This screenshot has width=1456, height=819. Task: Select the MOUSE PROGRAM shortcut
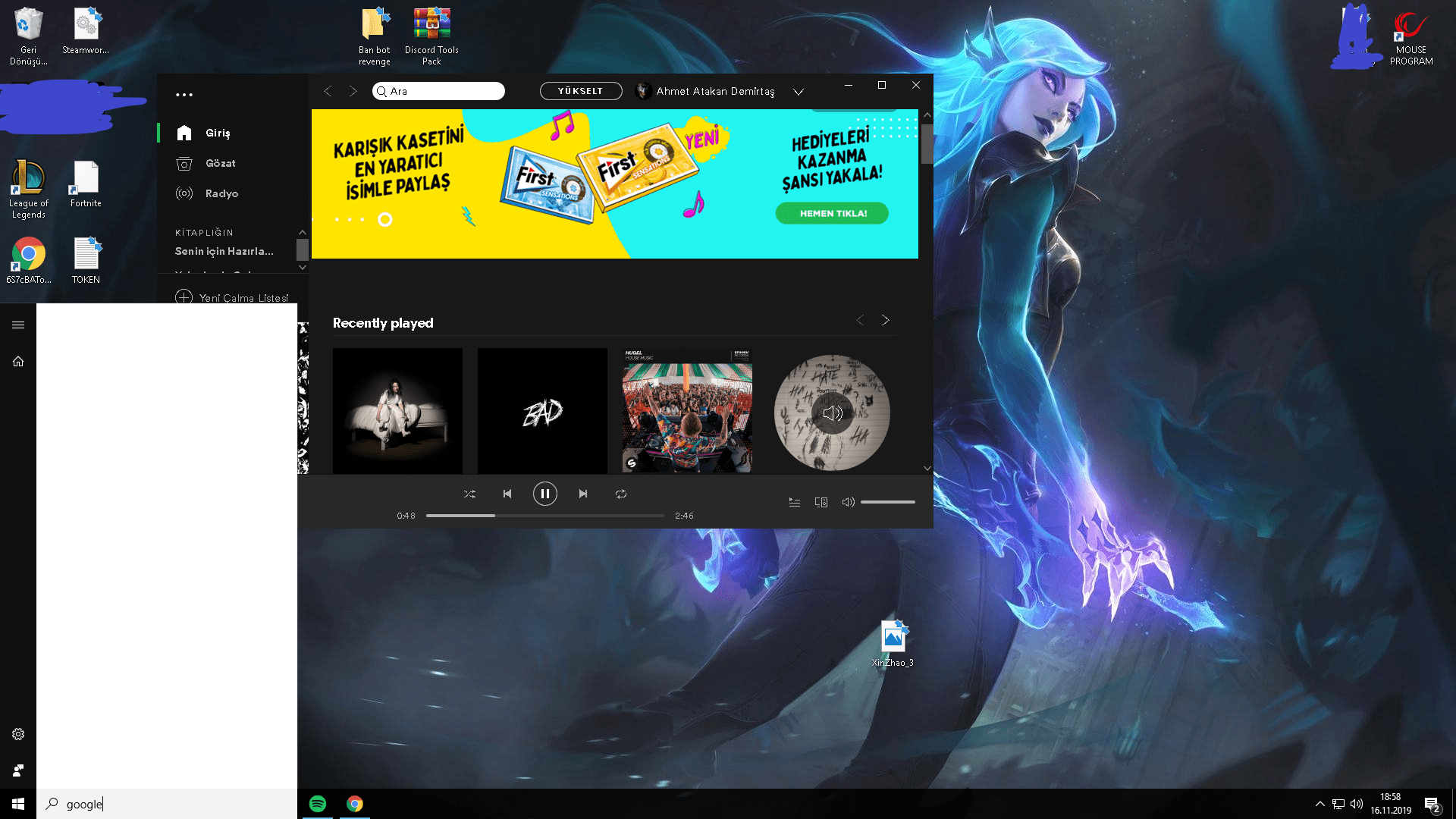click(x=1411, y=36)
